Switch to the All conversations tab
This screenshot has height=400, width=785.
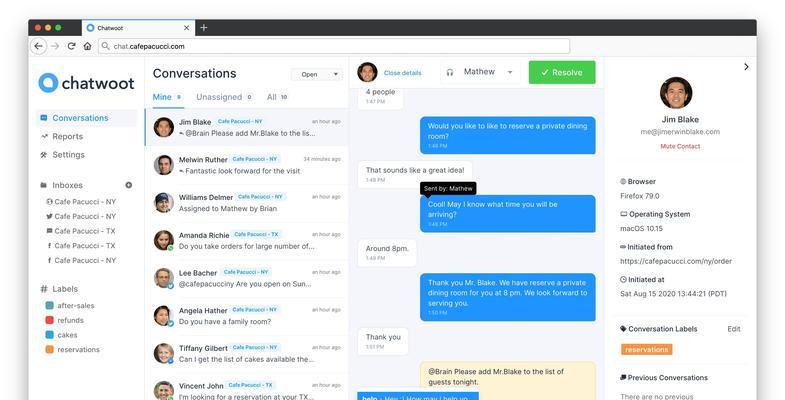pyautogui.click(x=277, y=97)
